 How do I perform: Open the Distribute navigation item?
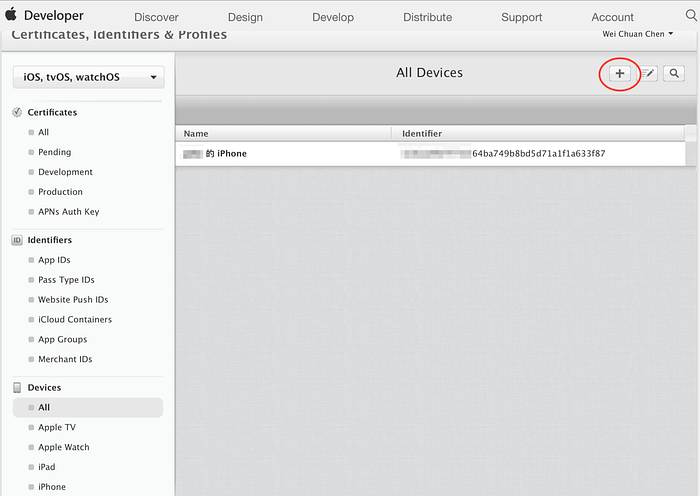(428, 17)
